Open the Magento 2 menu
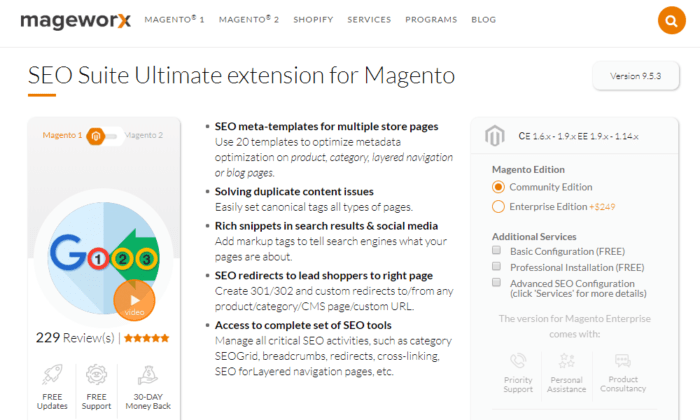 [x=249, y=19]
